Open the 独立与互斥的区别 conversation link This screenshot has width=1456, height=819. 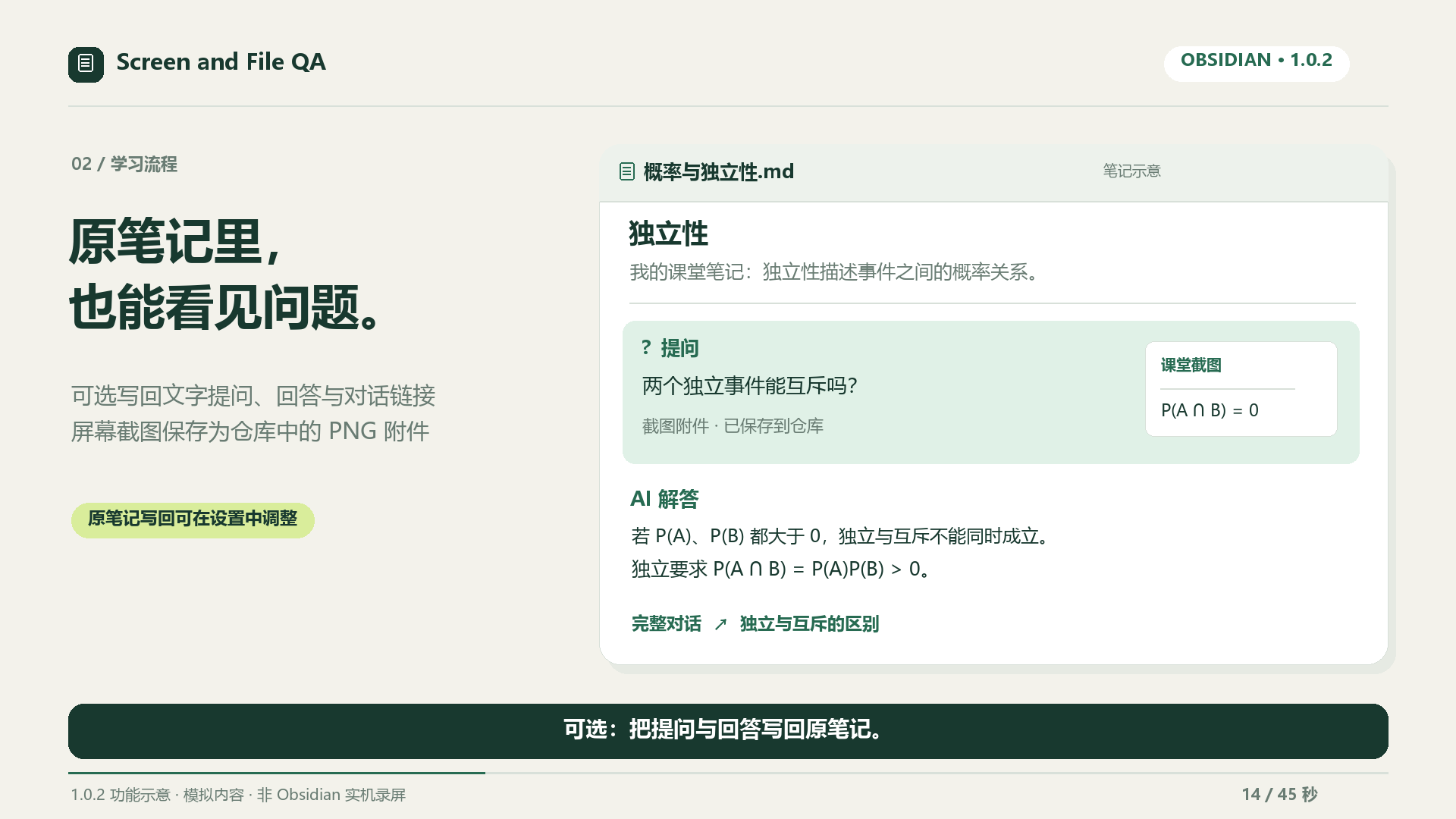(x=809, y=624)
